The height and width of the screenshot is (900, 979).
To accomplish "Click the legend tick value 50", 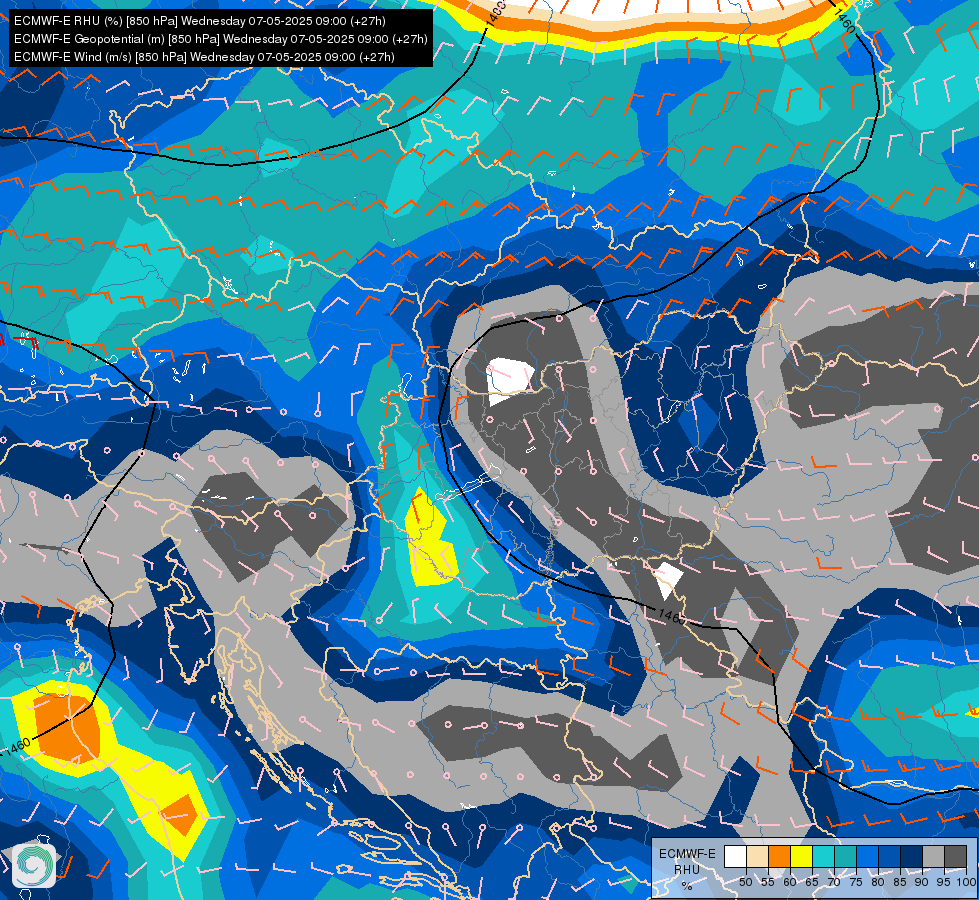I will (745, 882).
